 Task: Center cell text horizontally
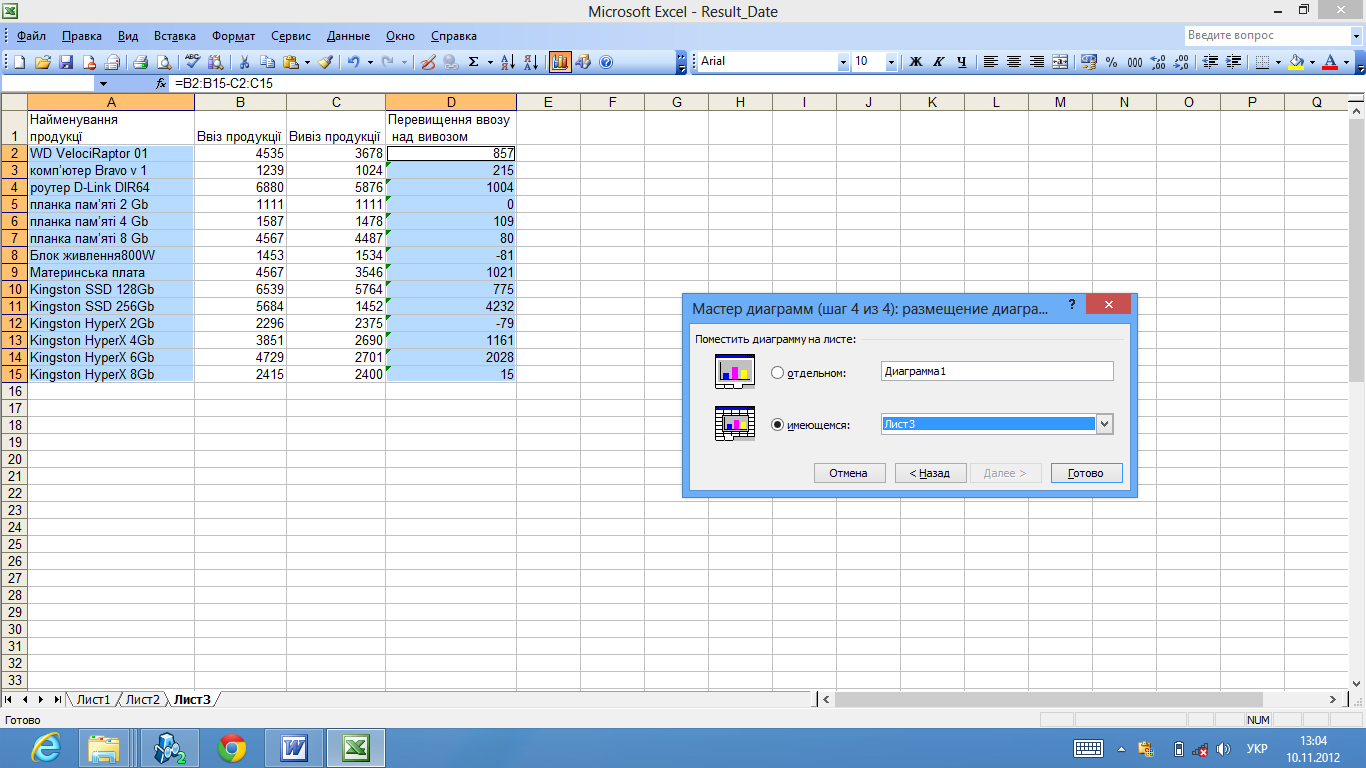coord(1014,62)
